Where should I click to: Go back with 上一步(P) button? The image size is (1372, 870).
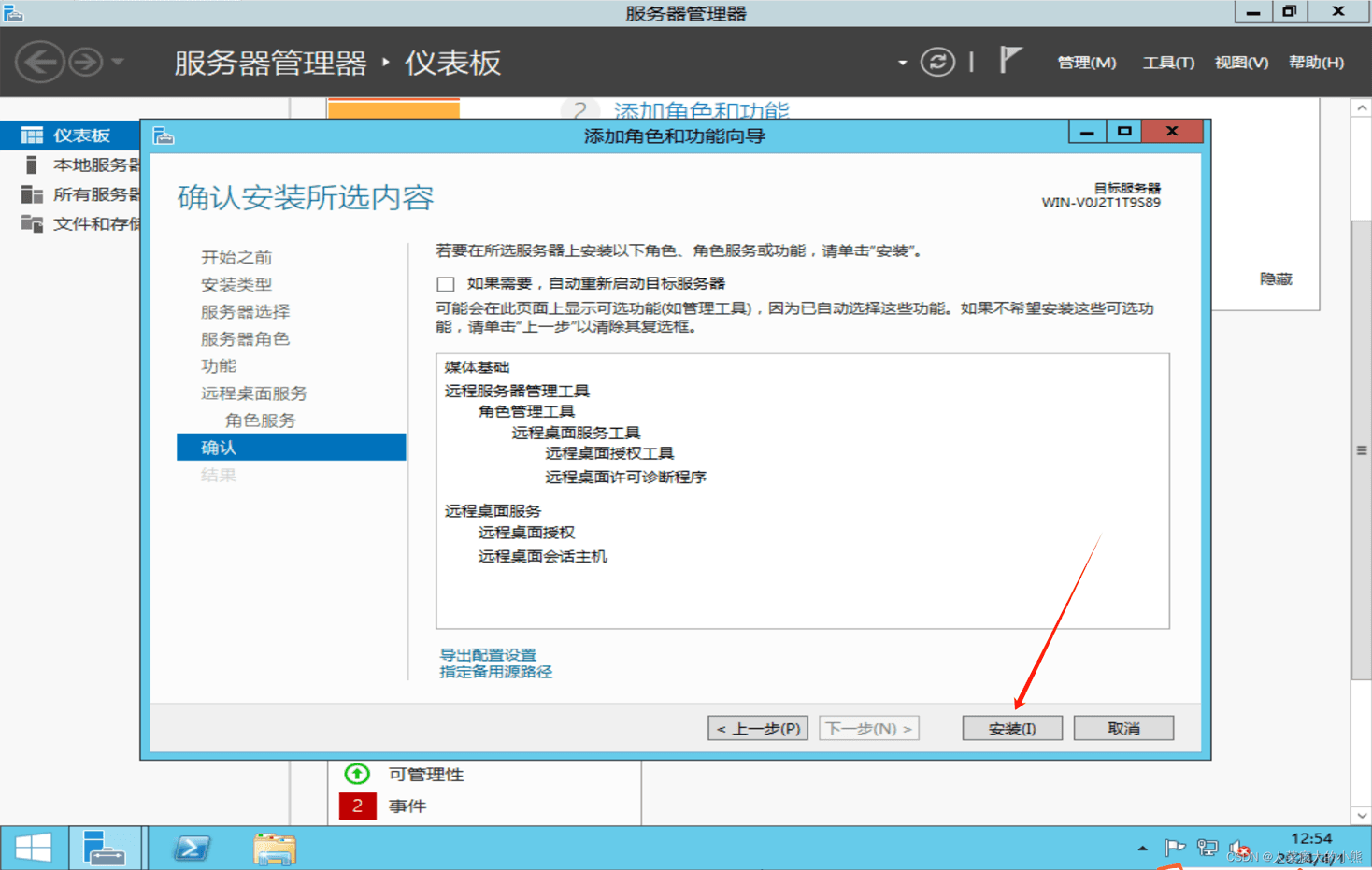pyautogui.click(x=757, y=728)
